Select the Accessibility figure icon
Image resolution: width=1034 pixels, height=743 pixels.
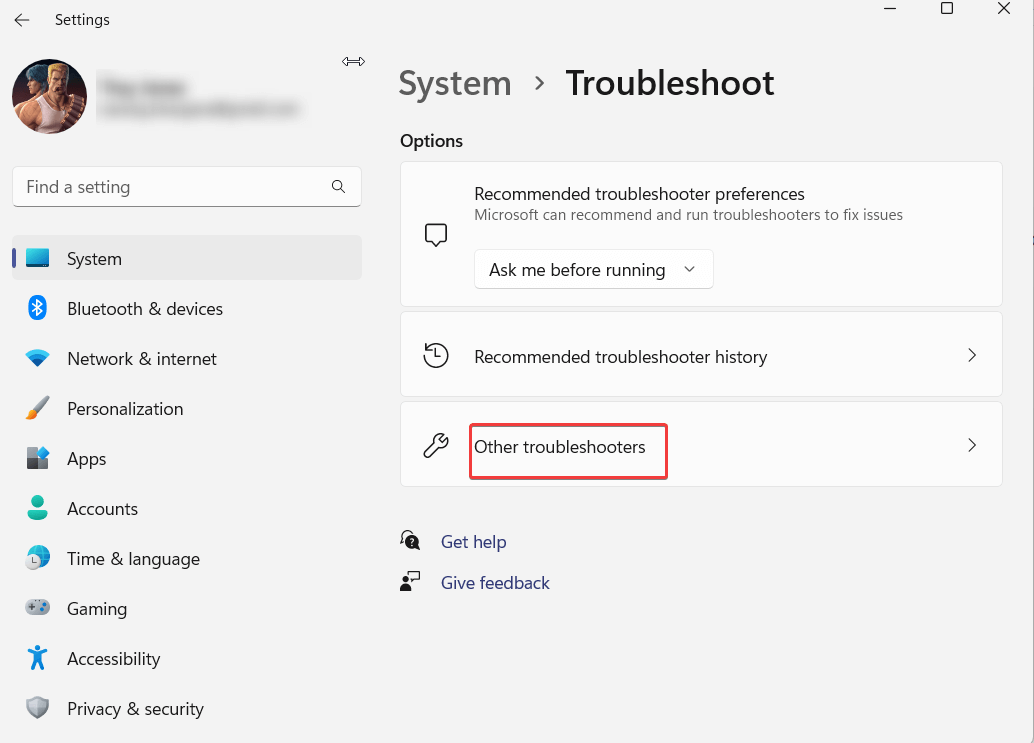click(x=37, y=658)
